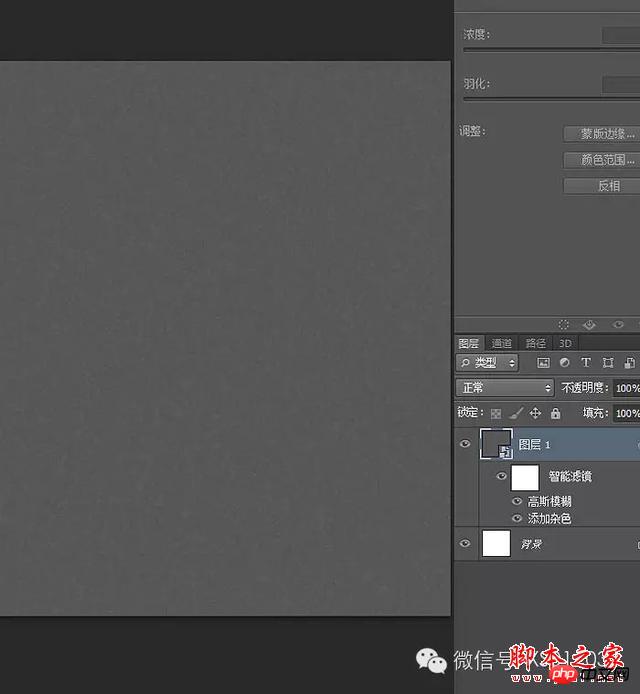Click the 浓度 value field
The width and height of the screenshot is (640, 694).
pyautogui.click(x=621, y=35)
